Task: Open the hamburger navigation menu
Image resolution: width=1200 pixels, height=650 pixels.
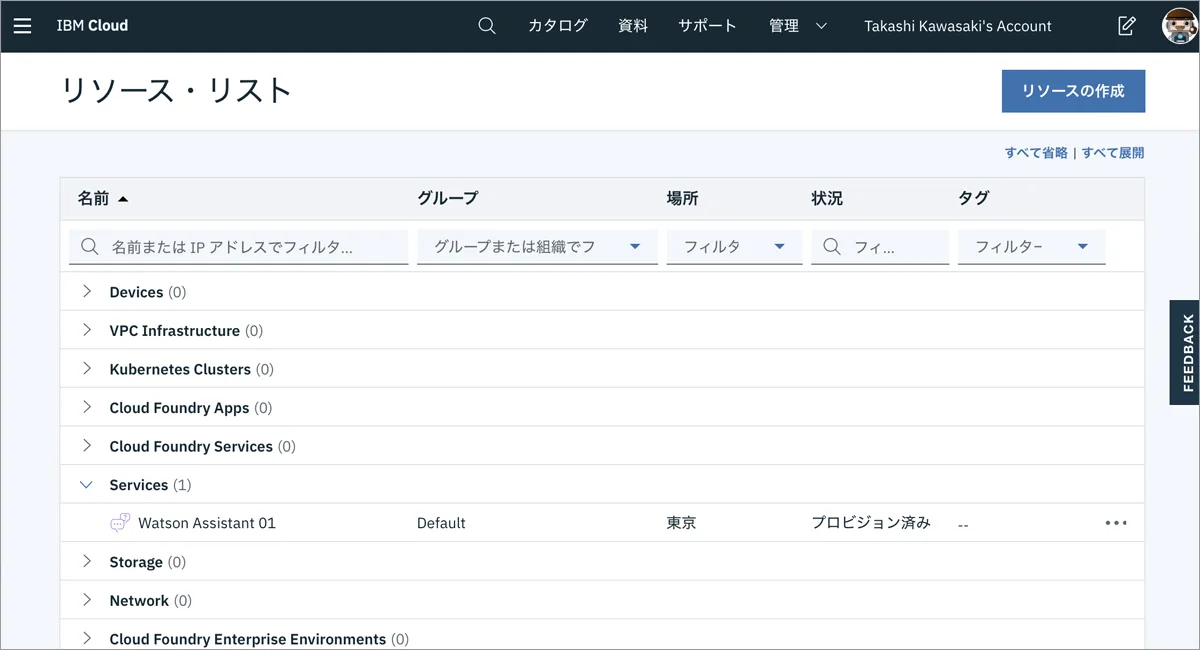Action: pyautogui.click(x=22, y=26)
